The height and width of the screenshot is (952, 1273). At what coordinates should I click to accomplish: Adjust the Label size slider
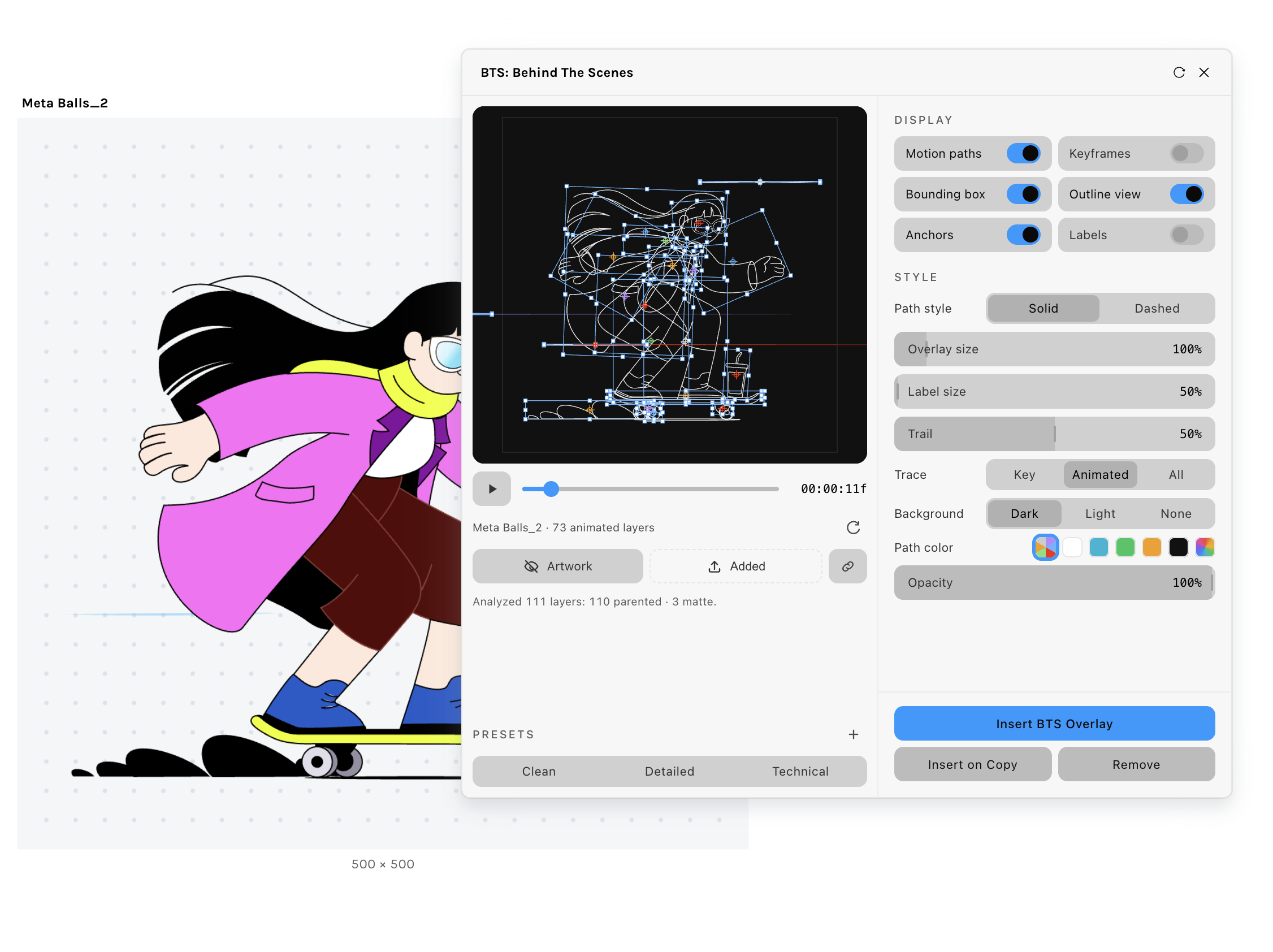[1054, 391]
